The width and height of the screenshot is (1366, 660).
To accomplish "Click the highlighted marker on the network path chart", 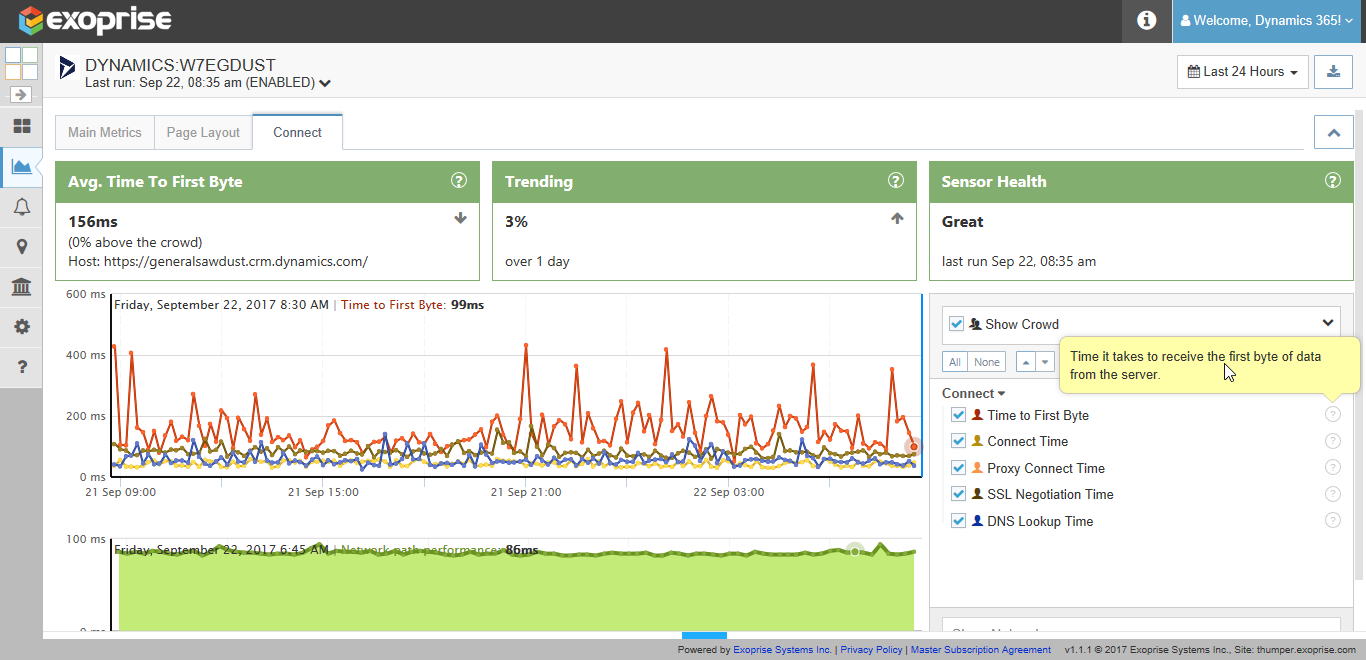I will tap(854, 550).
